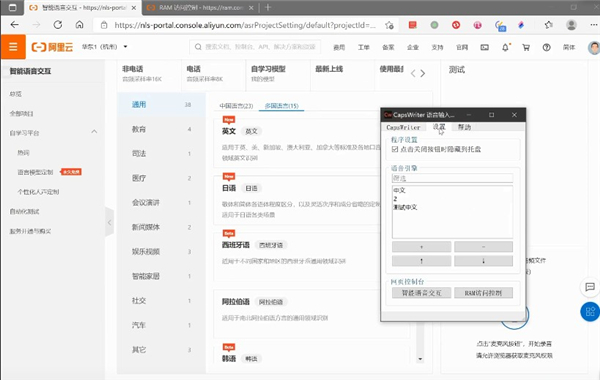
Task: Go back in the browser
Action: pos(15,25)
